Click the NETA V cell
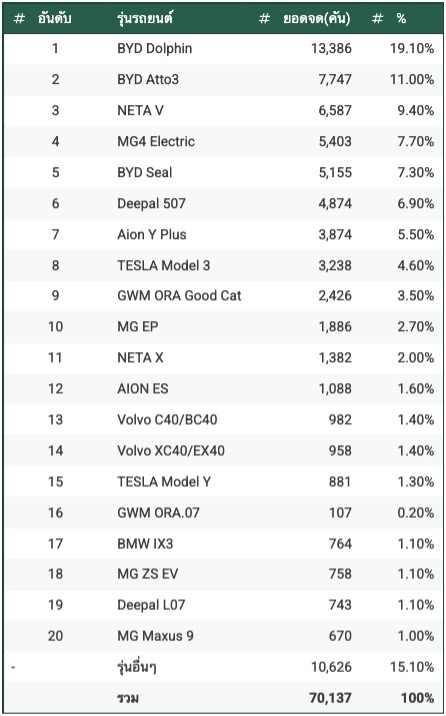This screenshot has width=446, height=716. 140,111
